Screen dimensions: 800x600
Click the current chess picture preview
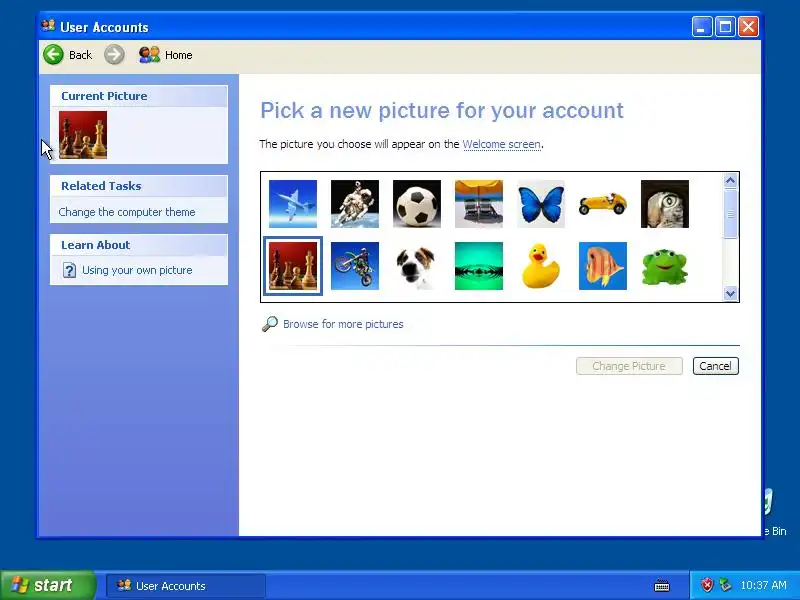(x=83, y=135)
